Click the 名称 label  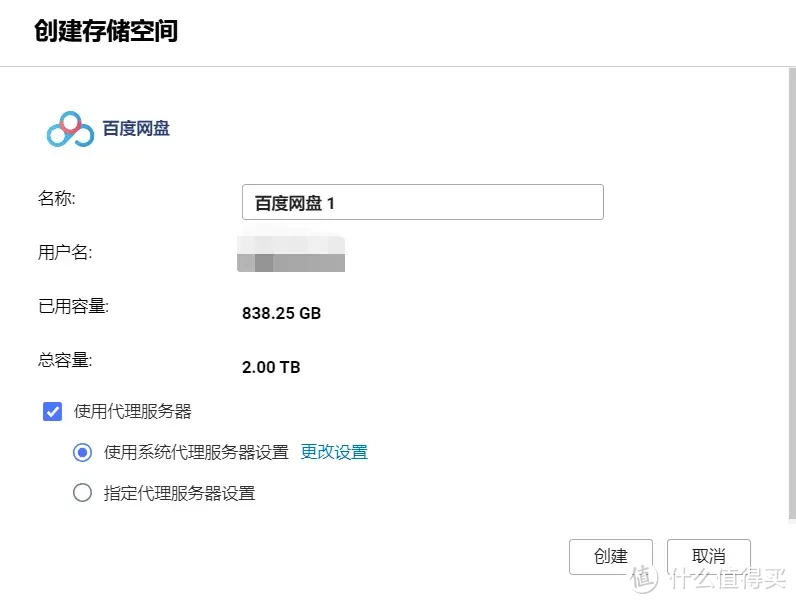coord(56,198)
